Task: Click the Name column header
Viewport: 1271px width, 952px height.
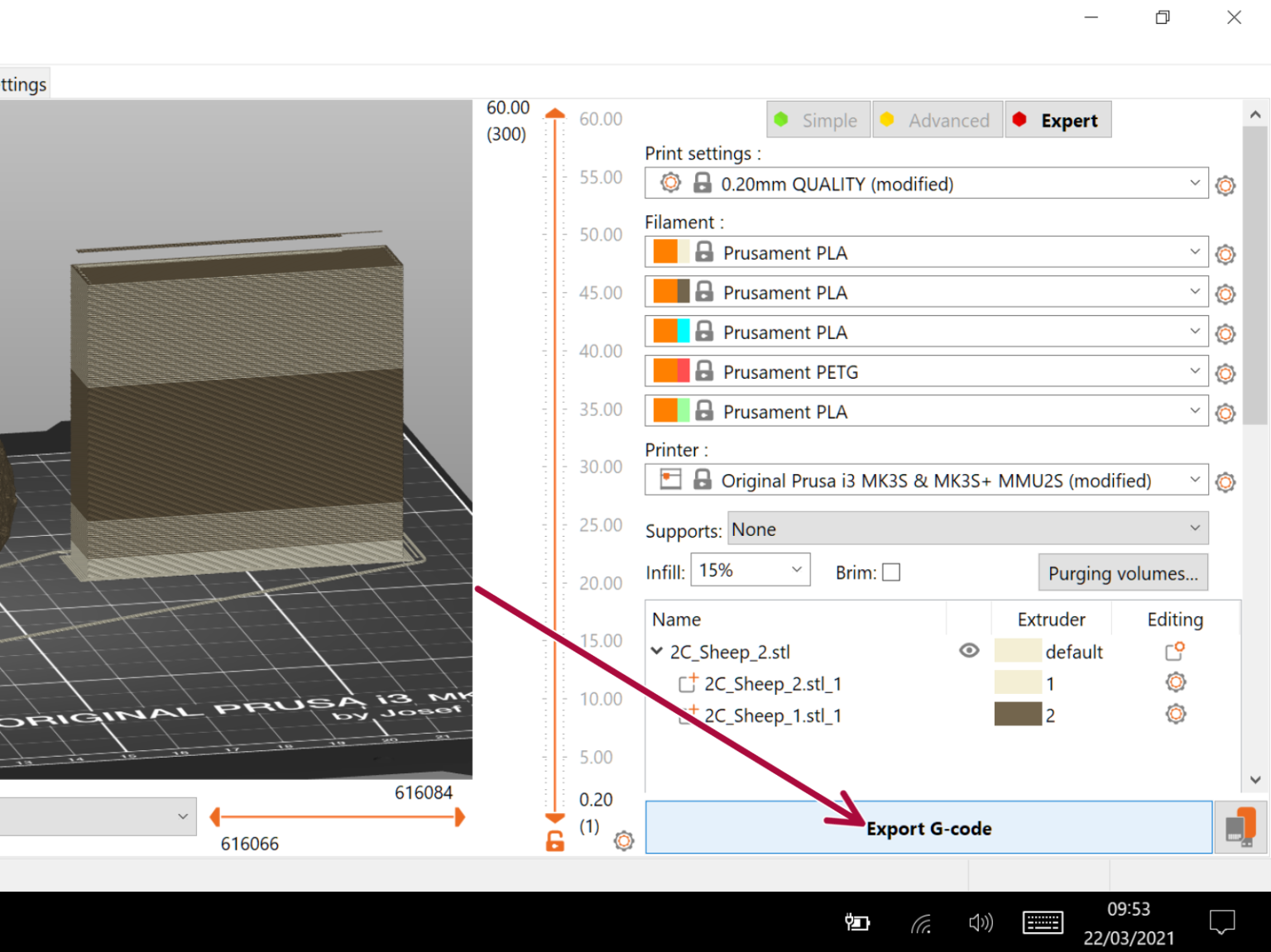Action: [x=676, y=620]
